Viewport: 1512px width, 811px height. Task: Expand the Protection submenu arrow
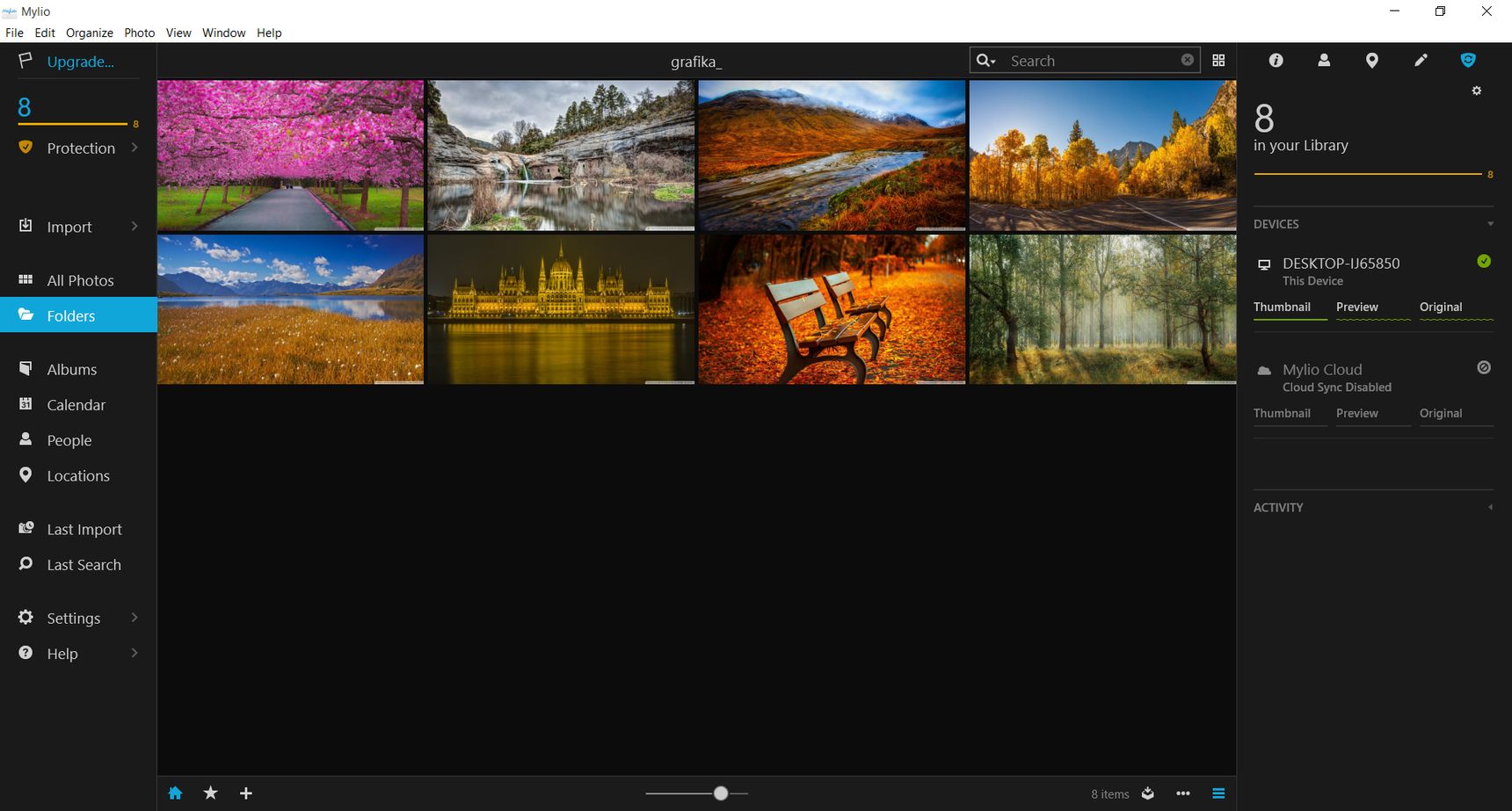coord(134,148)
